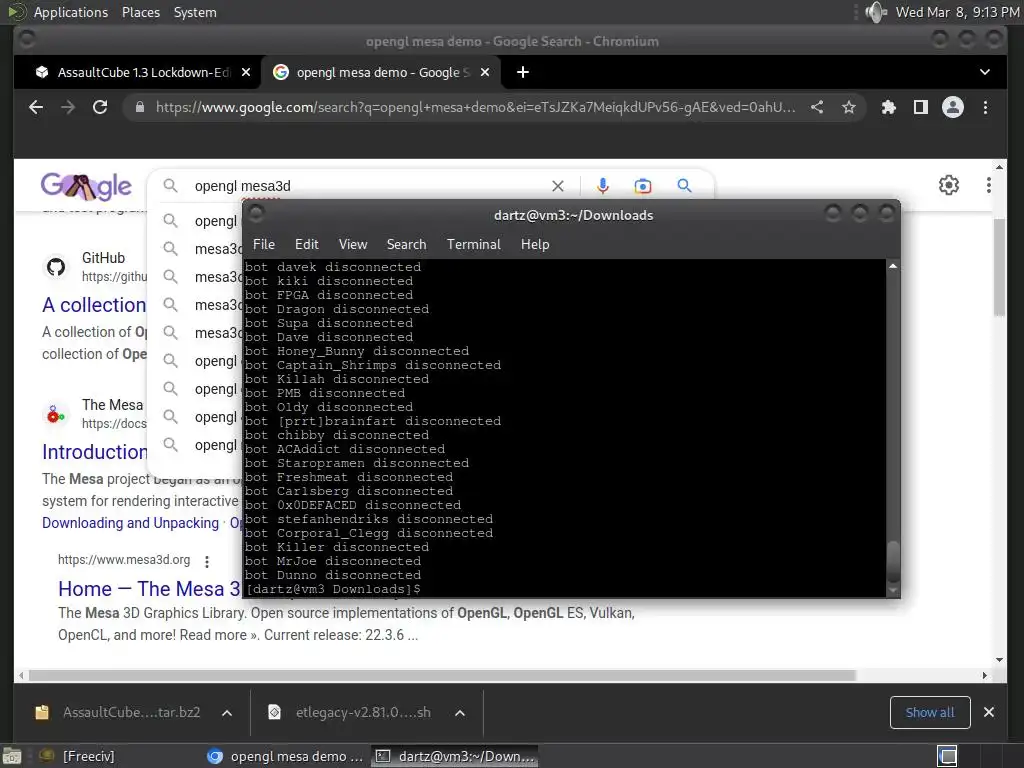Switch to terminal window in taskbar

click(455, 756)
